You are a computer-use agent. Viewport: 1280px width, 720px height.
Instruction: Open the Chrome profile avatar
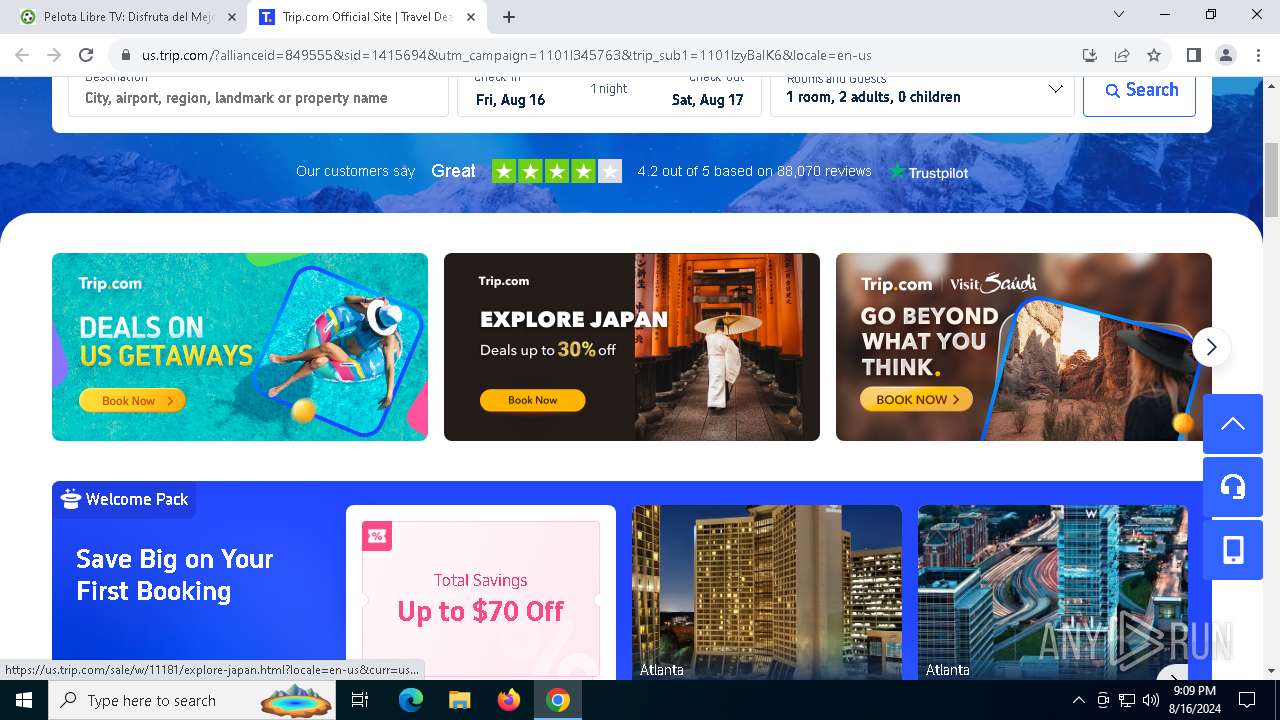(x=1225, y=55)
